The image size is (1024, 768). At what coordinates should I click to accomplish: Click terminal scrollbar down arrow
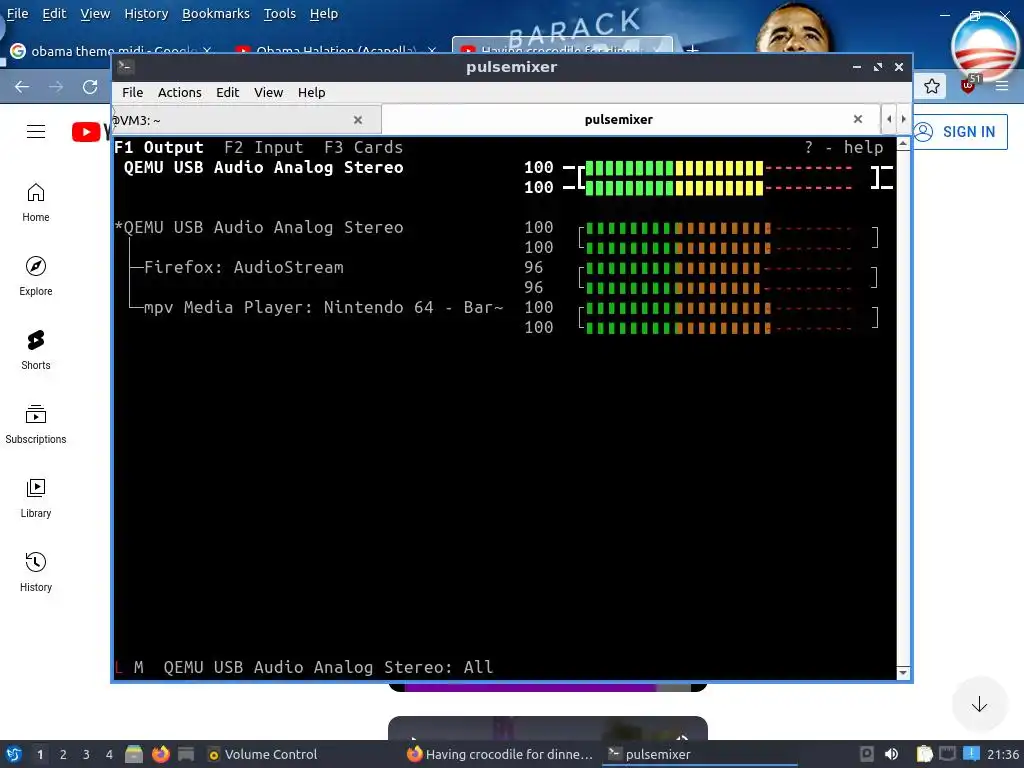click(x=903, y=673)
